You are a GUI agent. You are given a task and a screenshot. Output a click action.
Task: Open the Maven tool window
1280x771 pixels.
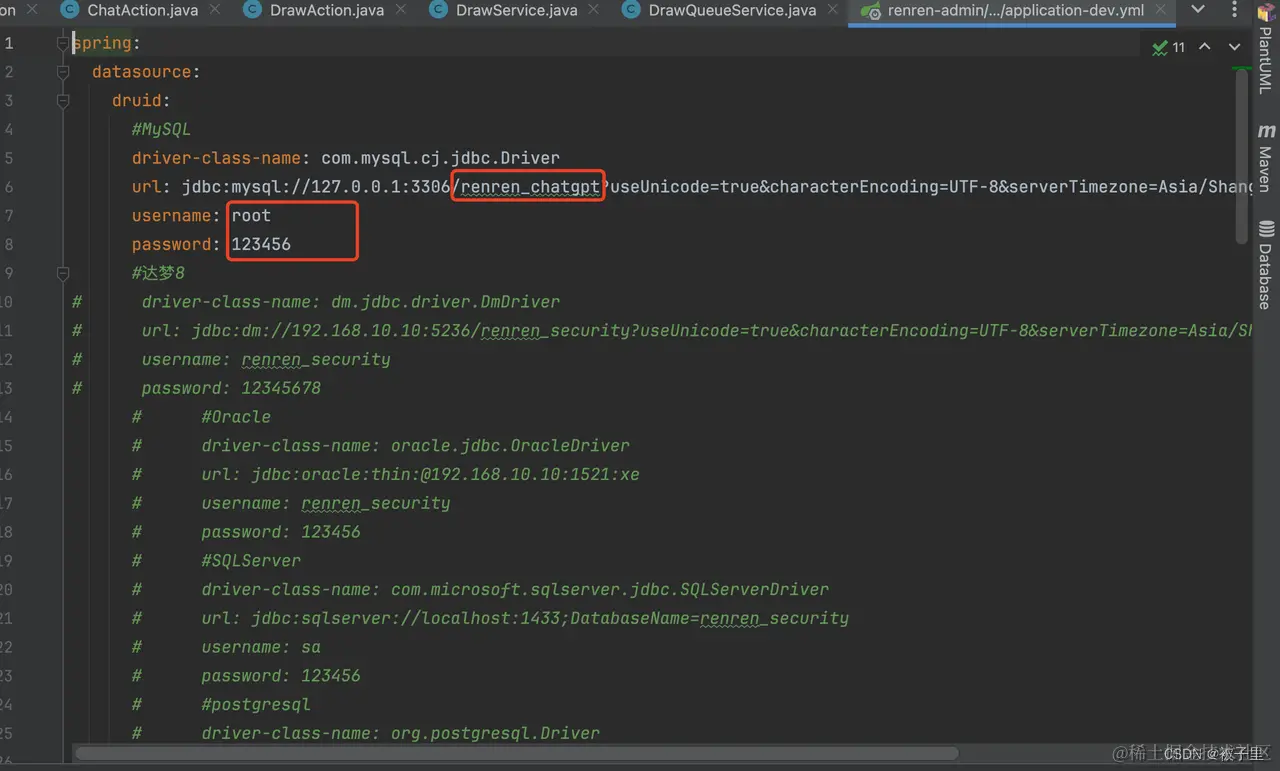(x=1266, y=157)
